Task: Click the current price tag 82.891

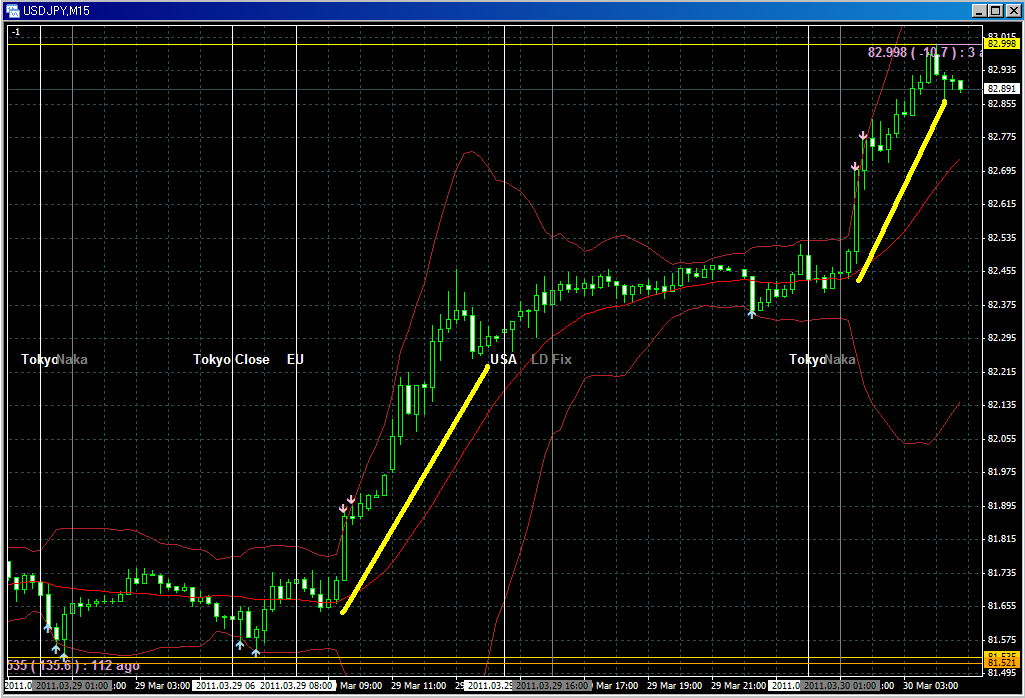Action: [x=999, y=89]
